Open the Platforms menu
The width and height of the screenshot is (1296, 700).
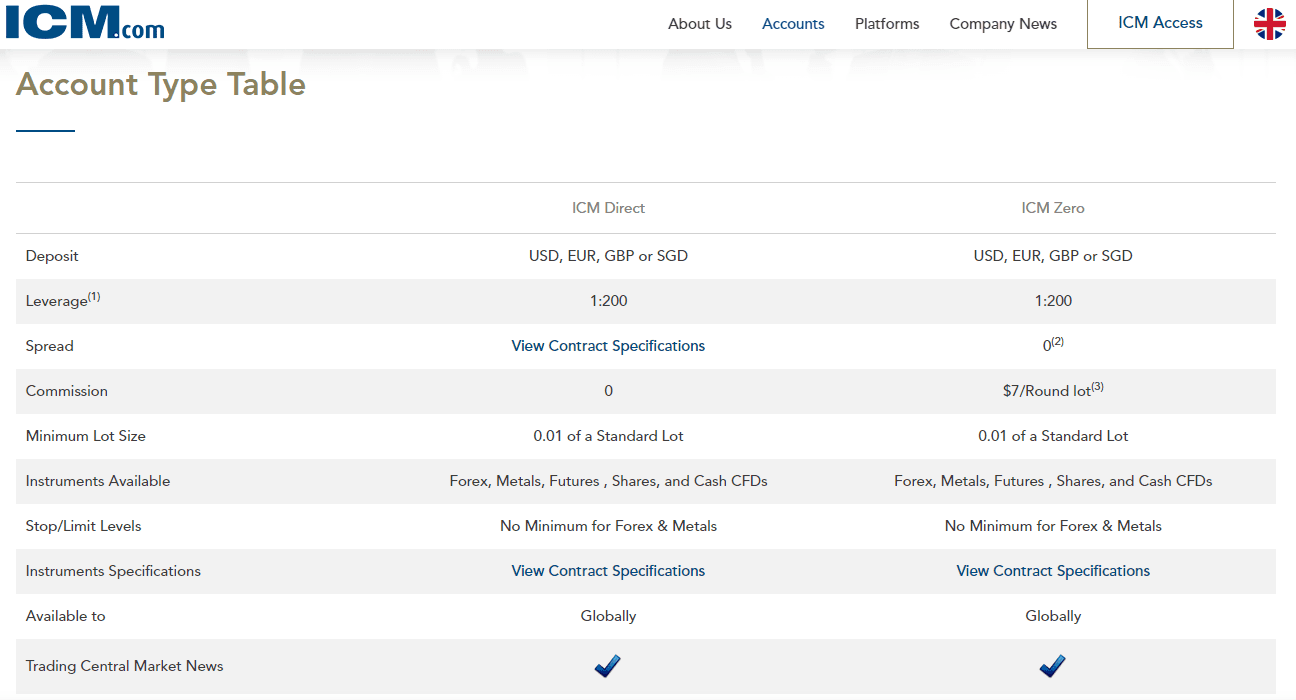pos(887,24)
